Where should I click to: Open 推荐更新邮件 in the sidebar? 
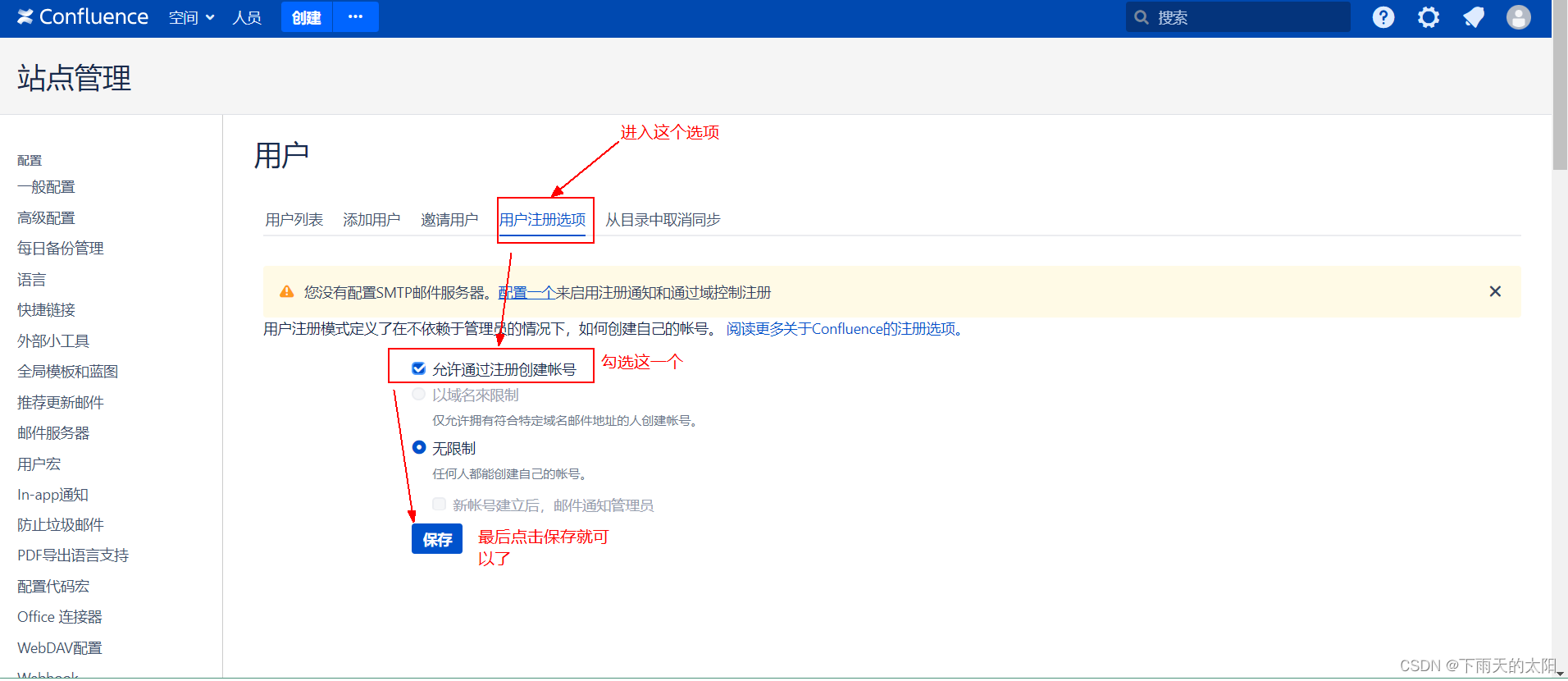tap(61, 402)
